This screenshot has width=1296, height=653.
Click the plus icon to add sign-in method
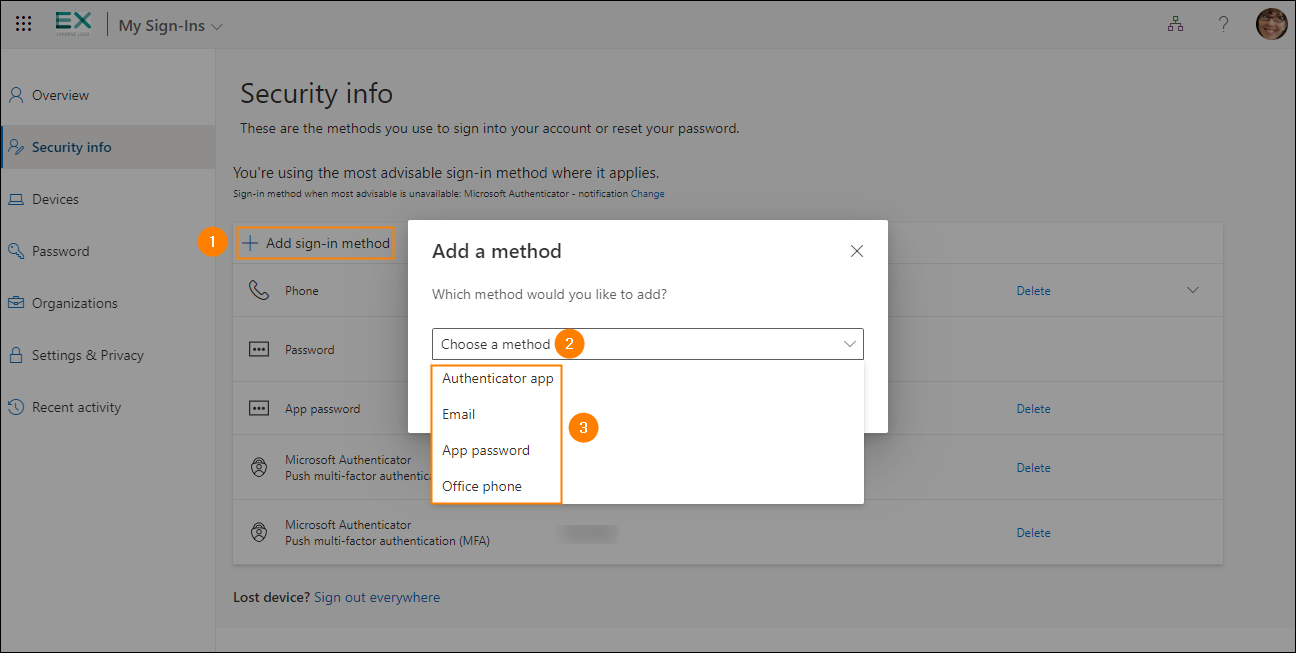pos(250,243)
